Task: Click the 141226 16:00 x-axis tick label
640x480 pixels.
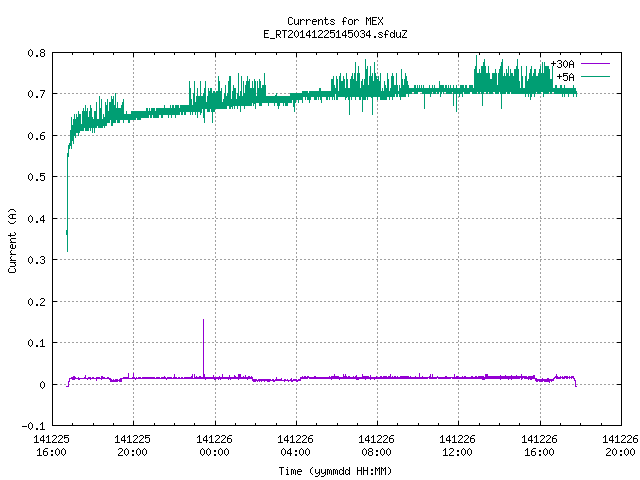Action: click(x=540, y=446)
